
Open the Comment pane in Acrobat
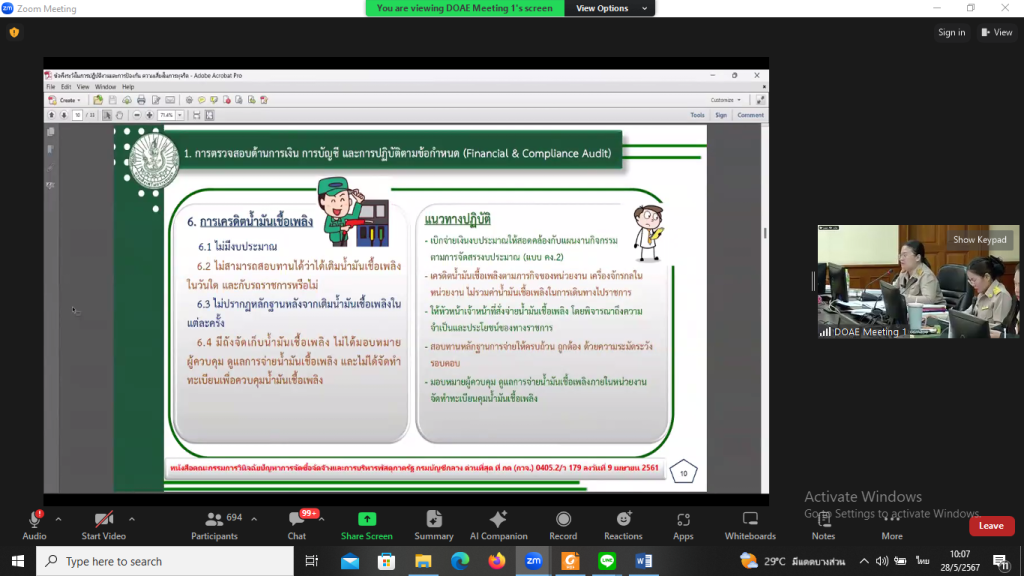tap(750, 115)
